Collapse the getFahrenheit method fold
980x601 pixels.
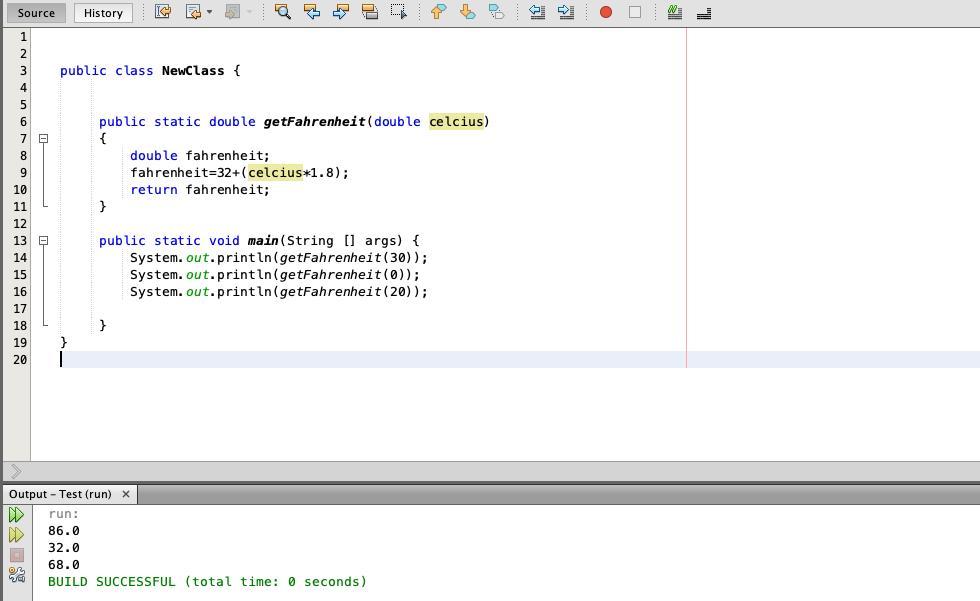[x=43, y=139]
